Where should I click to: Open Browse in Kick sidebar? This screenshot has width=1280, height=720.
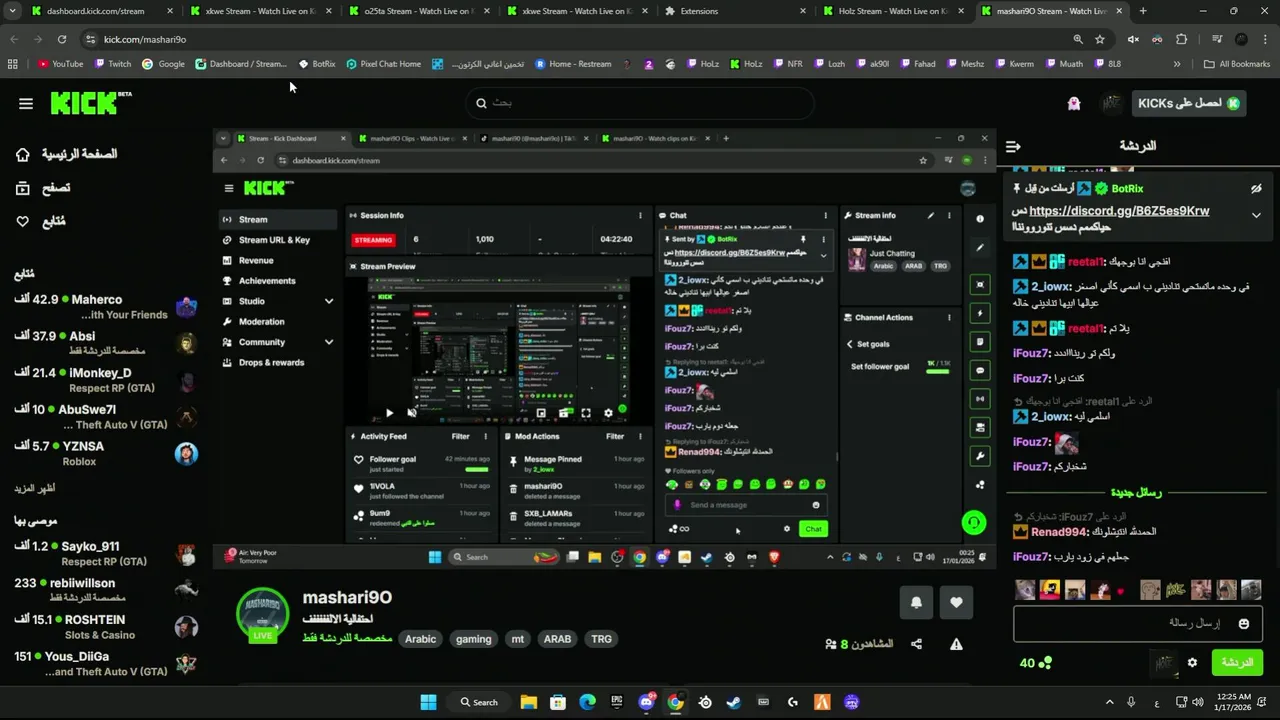[43, 188]
